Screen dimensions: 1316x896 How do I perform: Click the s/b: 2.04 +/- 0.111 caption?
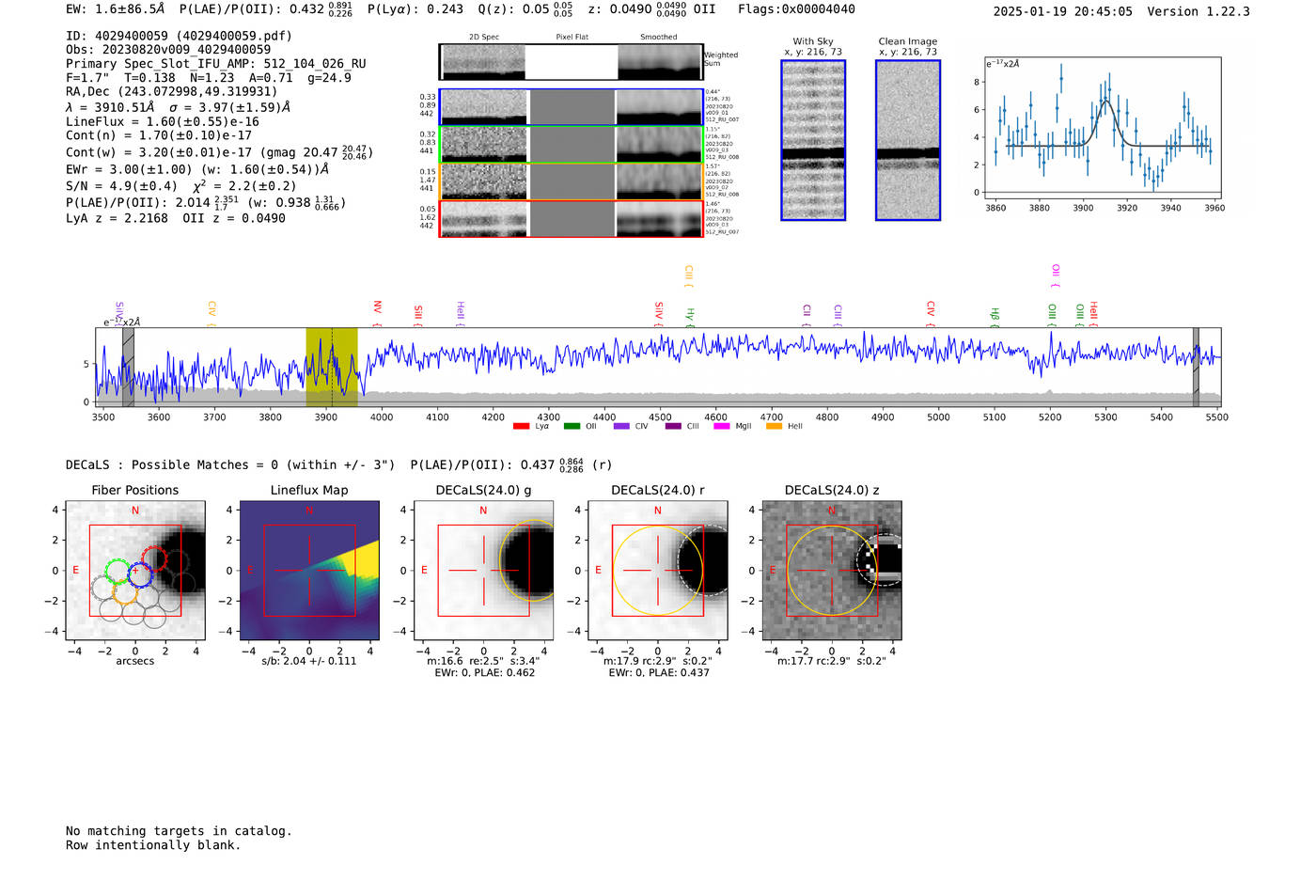tap(309, 661)
